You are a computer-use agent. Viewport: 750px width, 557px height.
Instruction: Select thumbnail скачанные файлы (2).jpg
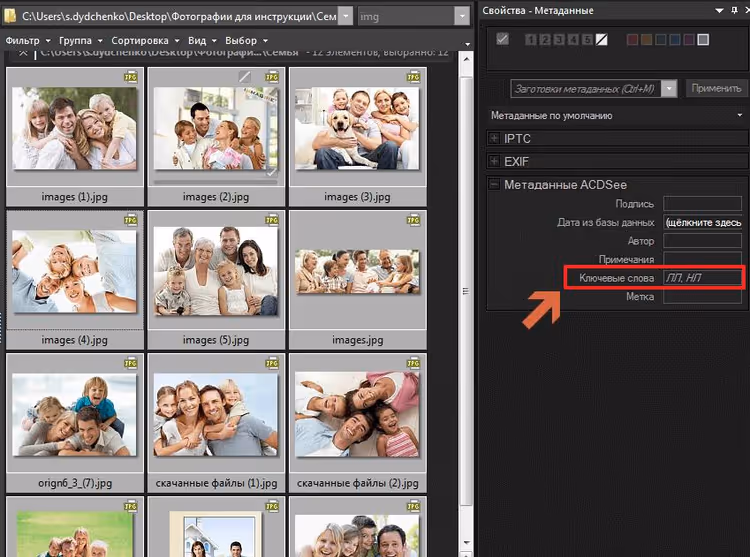tap(357, 415)
